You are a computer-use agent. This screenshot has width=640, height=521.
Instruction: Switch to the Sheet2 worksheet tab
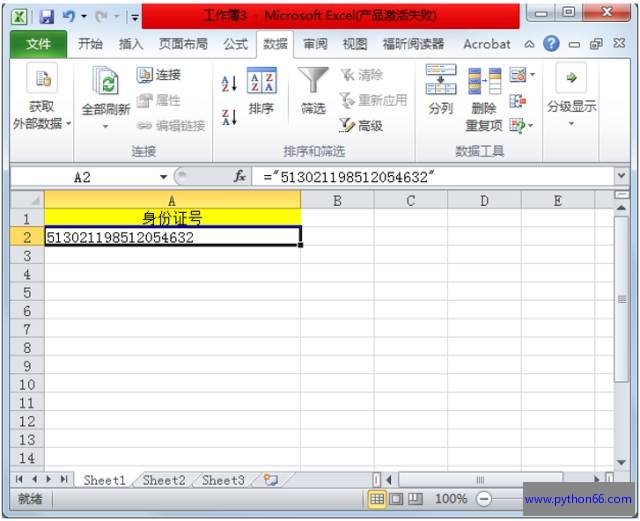pos(164,480)
